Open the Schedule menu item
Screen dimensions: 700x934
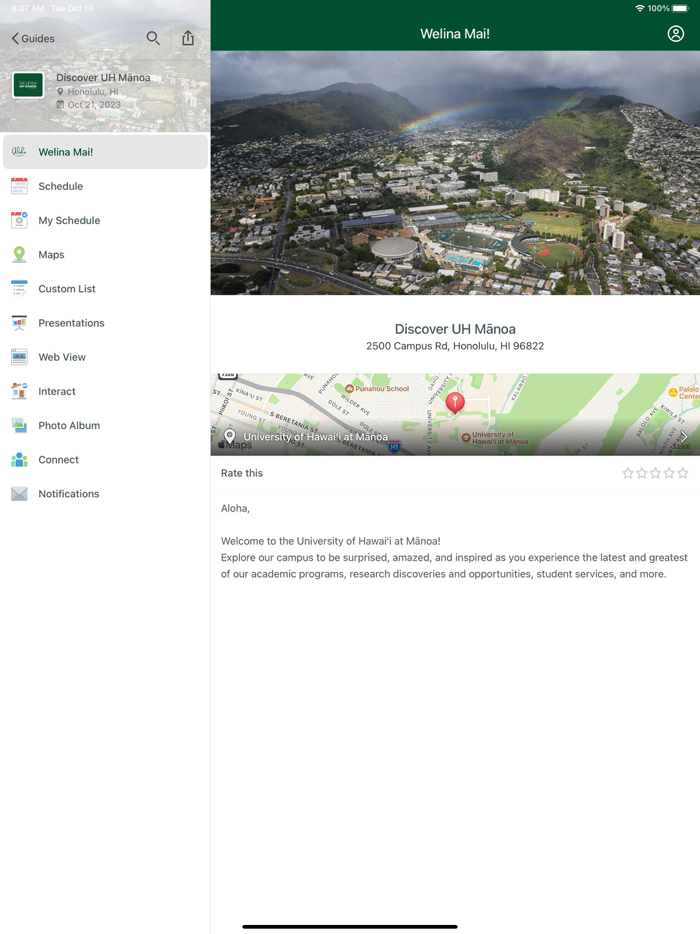(x=105, y=186)
